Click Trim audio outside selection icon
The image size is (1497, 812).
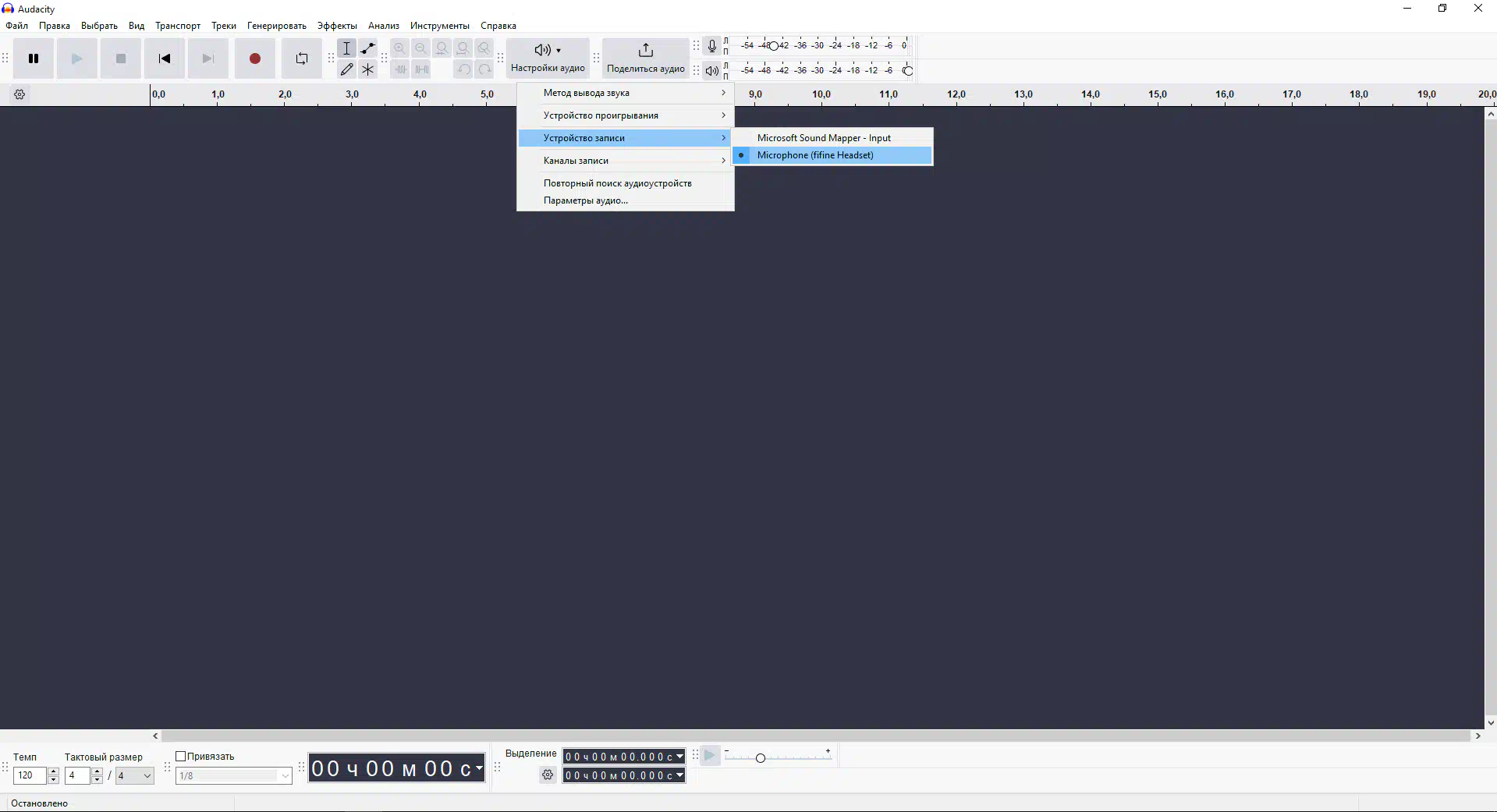tap(400, 69)
